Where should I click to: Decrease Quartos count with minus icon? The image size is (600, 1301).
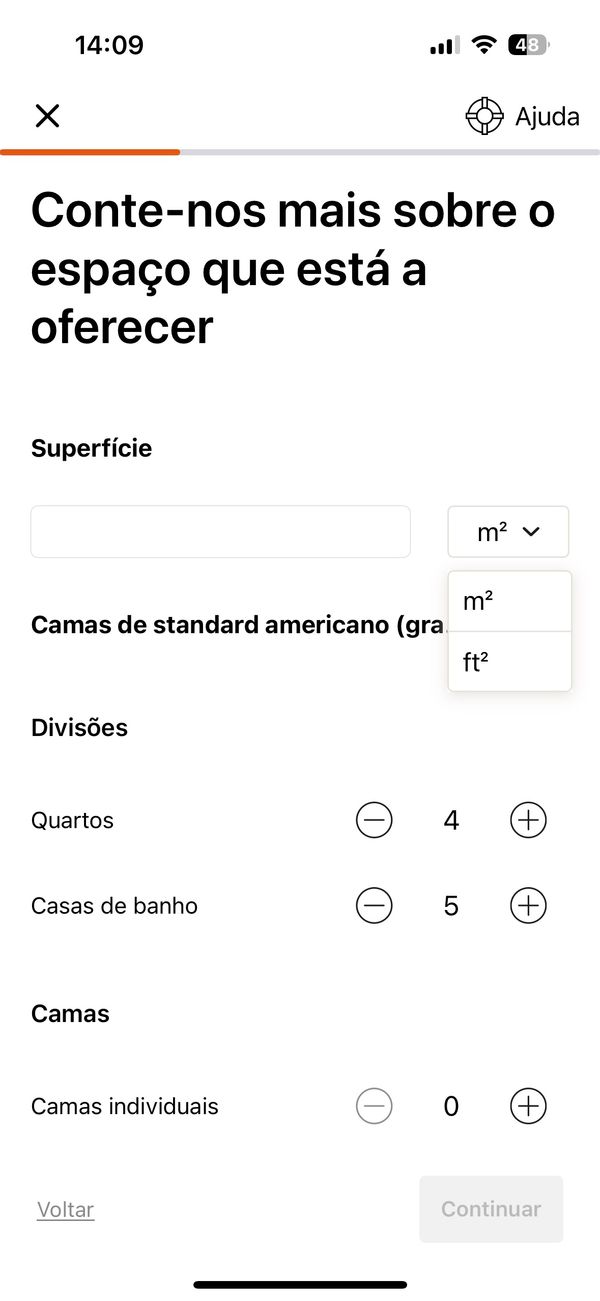pyautogui.click(x=374, y=821)
